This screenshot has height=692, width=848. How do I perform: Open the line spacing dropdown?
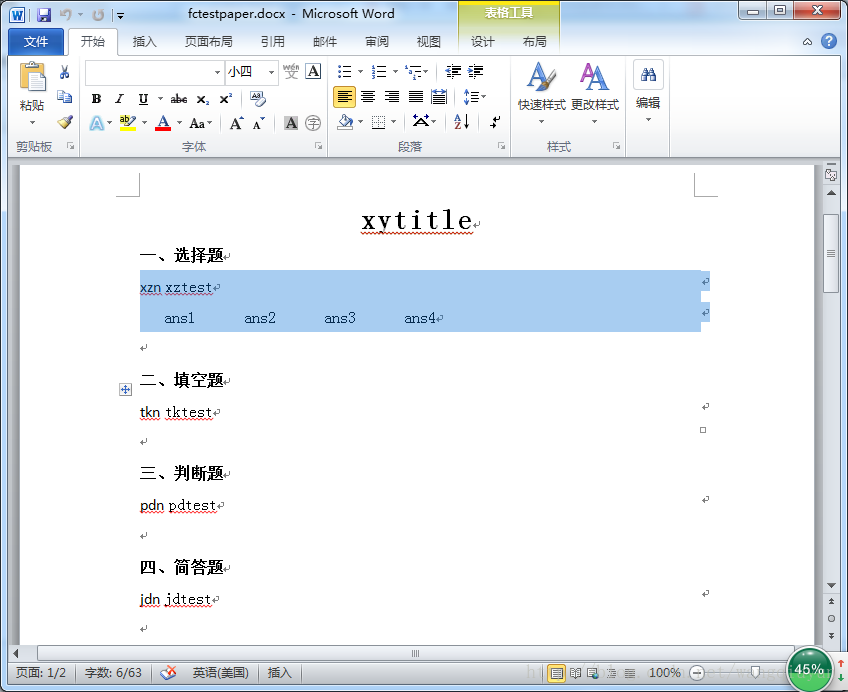coord(475,97)
